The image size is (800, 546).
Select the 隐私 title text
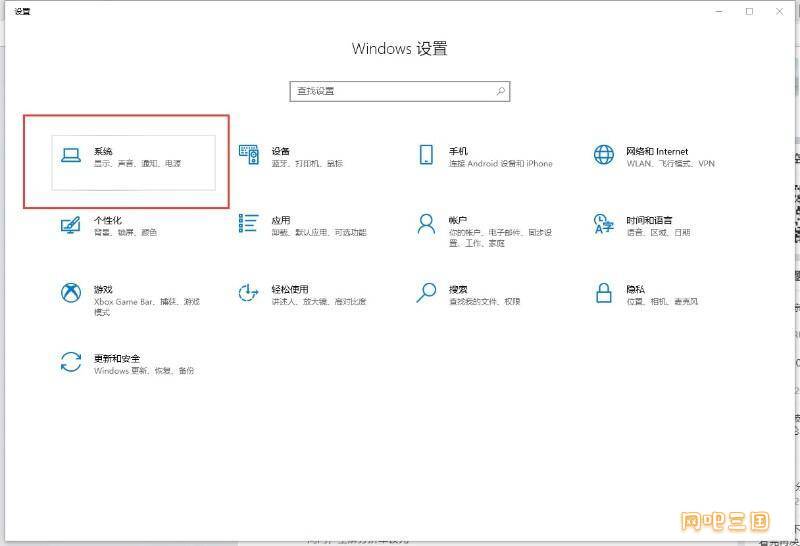point(636,289)
